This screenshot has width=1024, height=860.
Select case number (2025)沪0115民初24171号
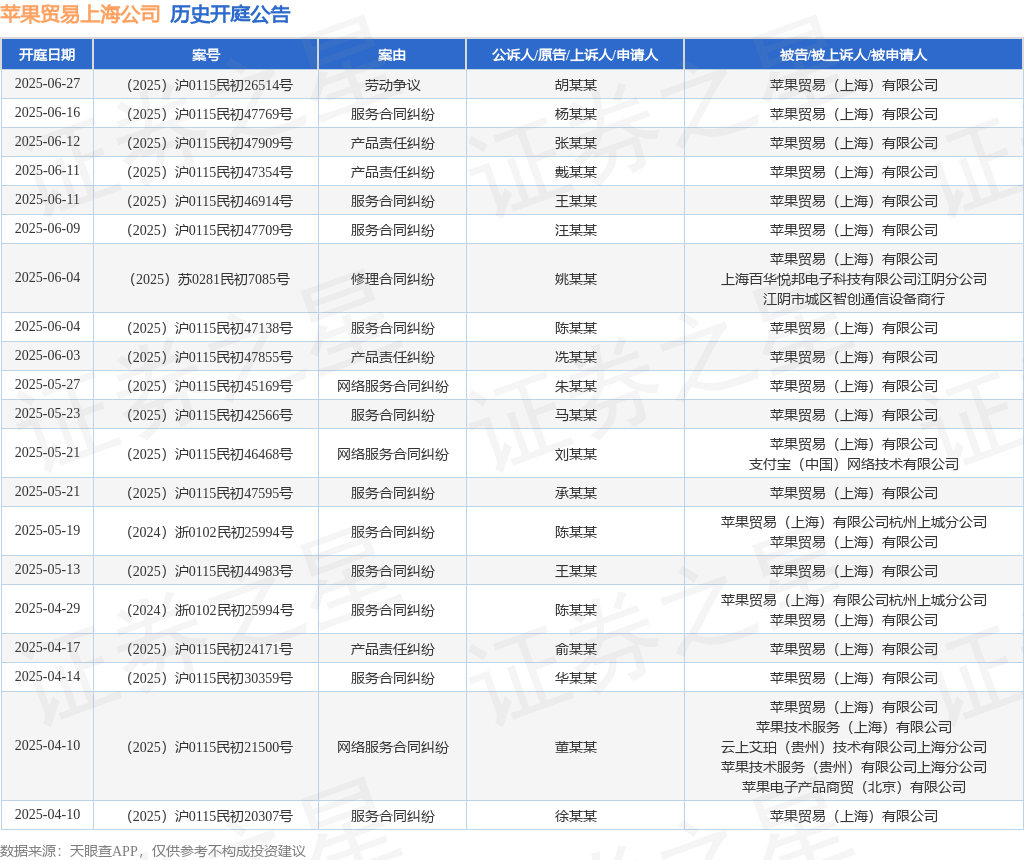pyautogui.click(x=210, y=649)
